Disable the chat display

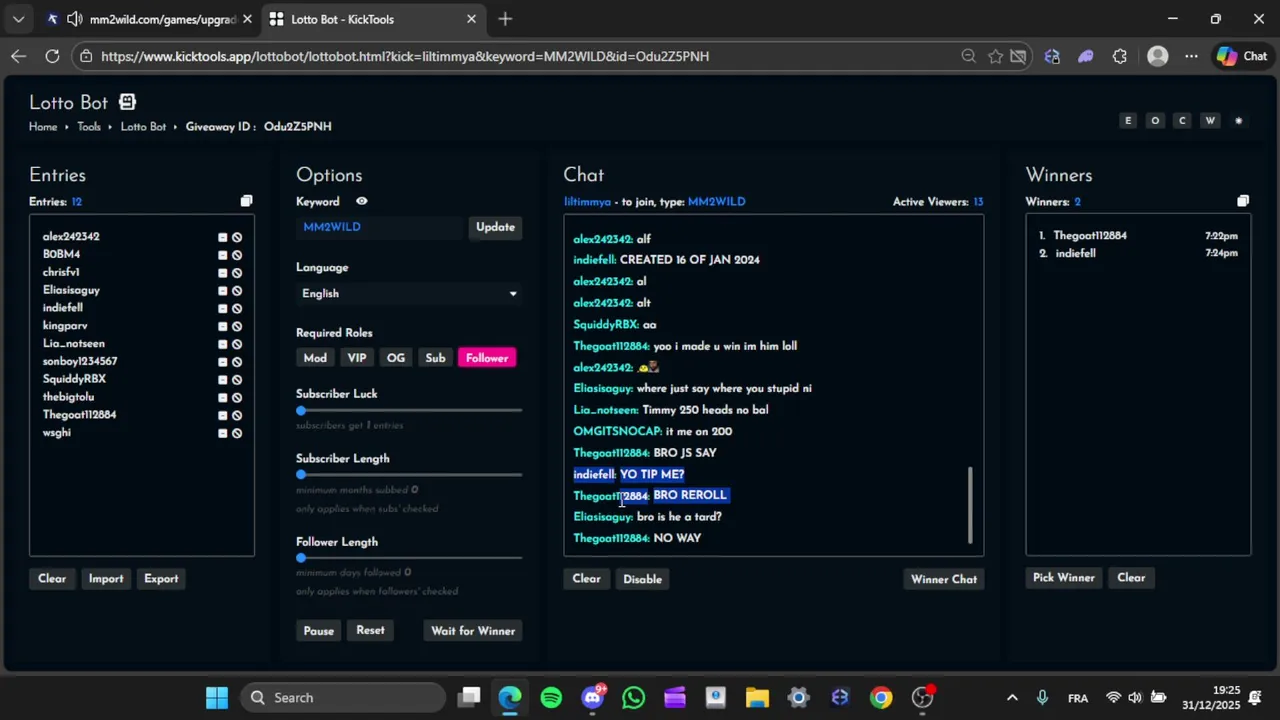pyautogui.click(x=642, y=579)
